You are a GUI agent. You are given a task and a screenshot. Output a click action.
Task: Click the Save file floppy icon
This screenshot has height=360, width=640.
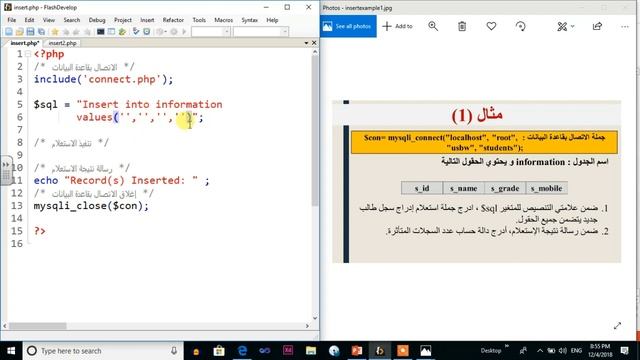click(x=30, y=31)
